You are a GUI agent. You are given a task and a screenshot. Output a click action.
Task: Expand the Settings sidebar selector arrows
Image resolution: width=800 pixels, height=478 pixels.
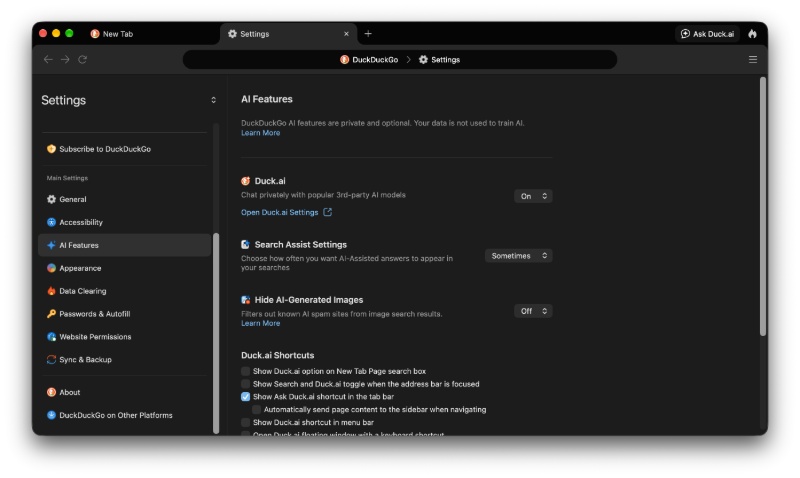point(213,100)
